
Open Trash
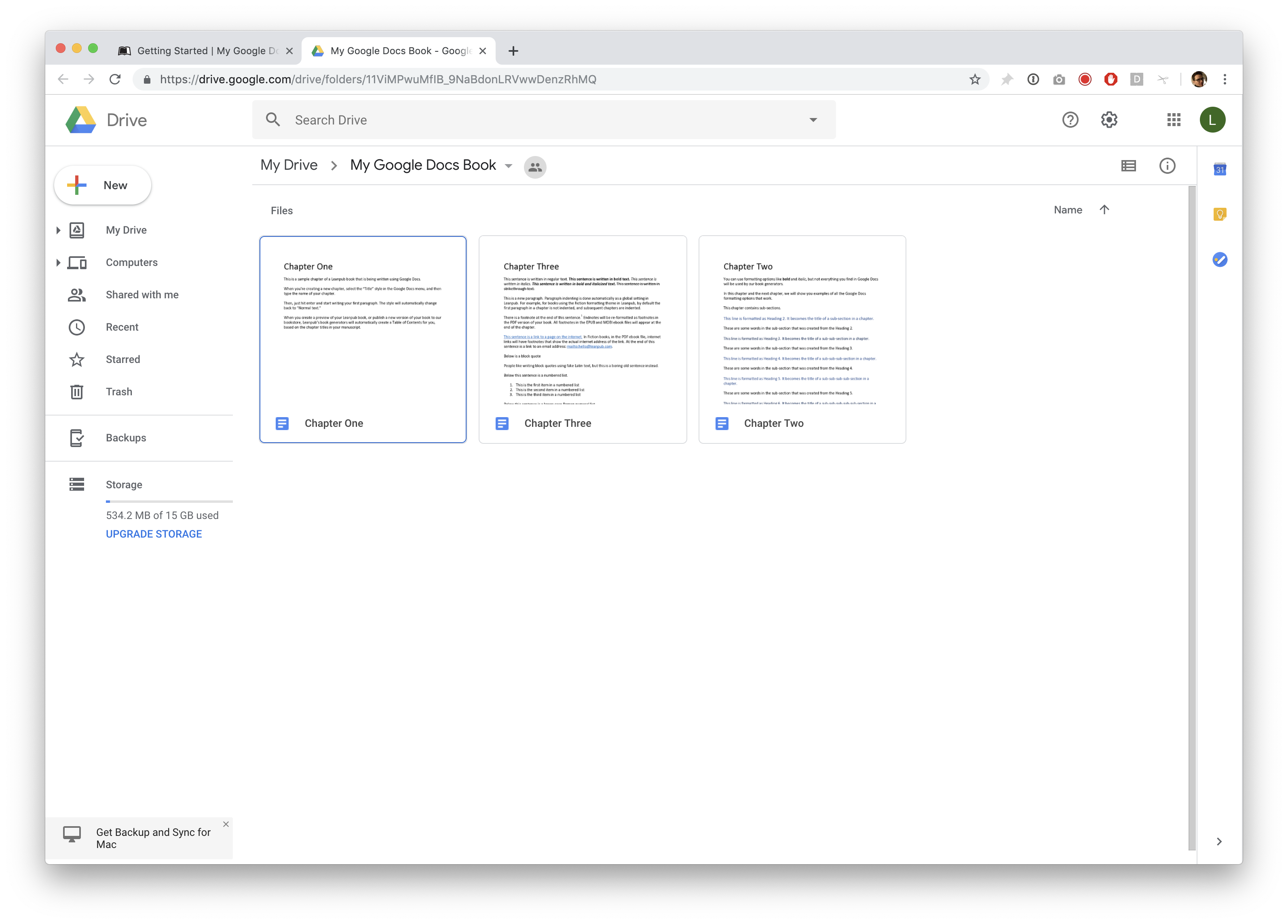coord(119,392)
